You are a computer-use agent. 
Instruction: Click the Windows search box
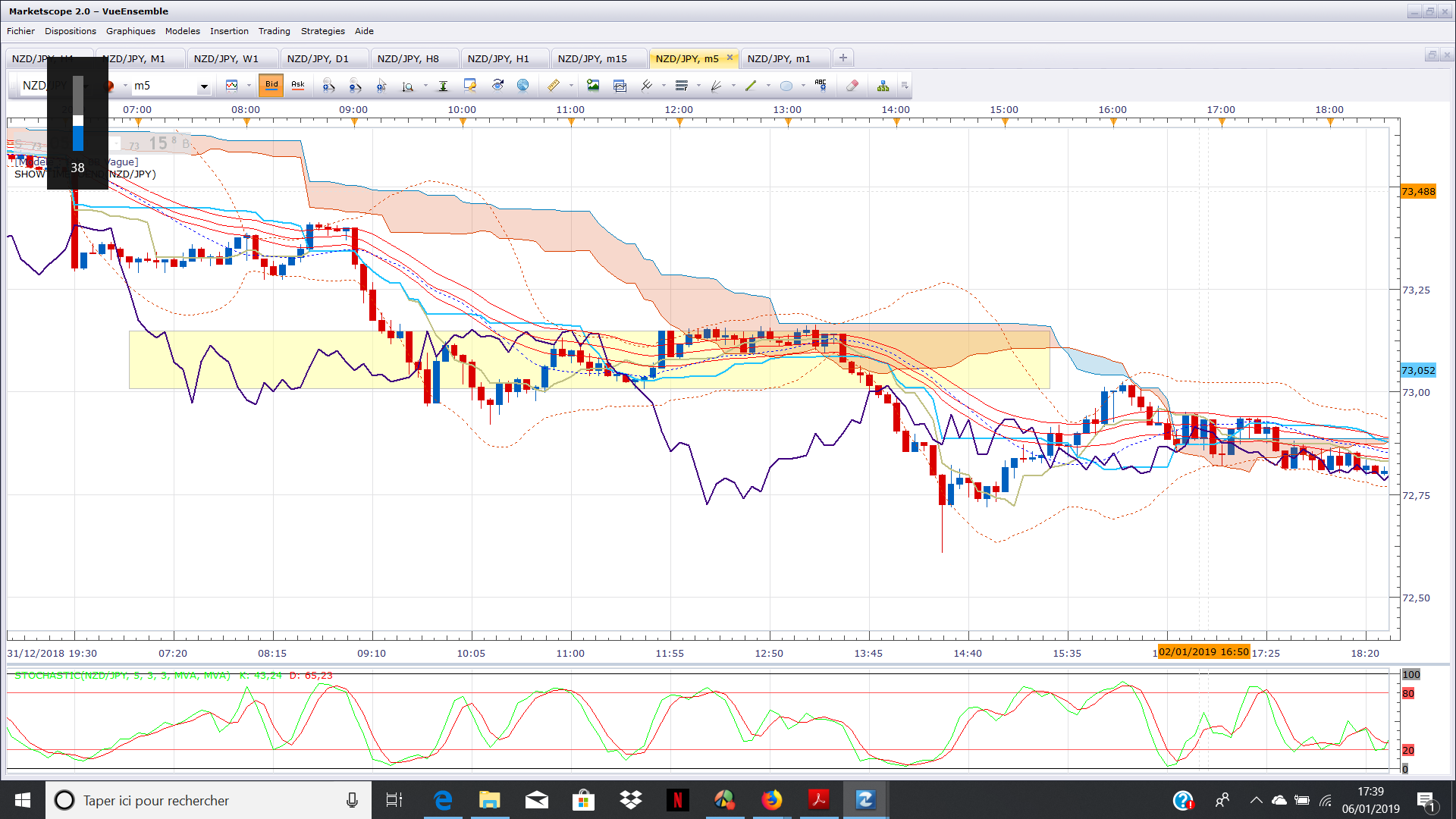(x=209, y=800)
